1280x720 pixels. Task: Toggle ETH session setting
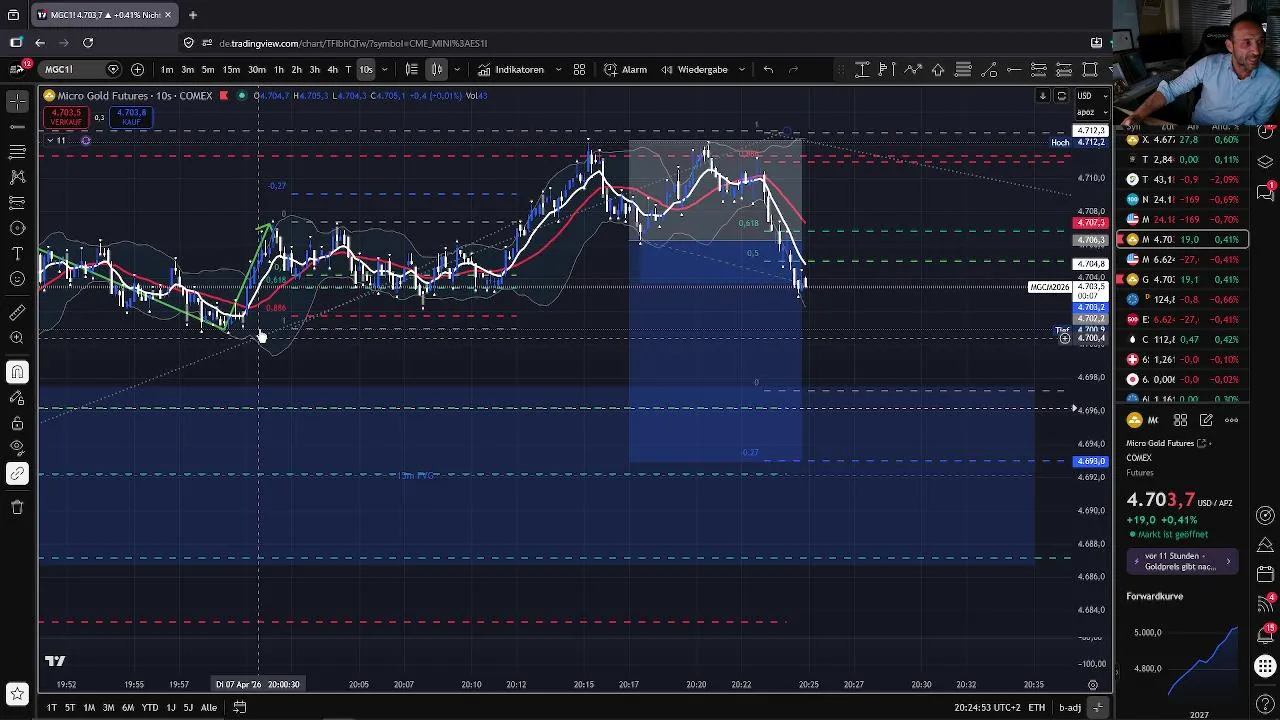(1037, 707)
